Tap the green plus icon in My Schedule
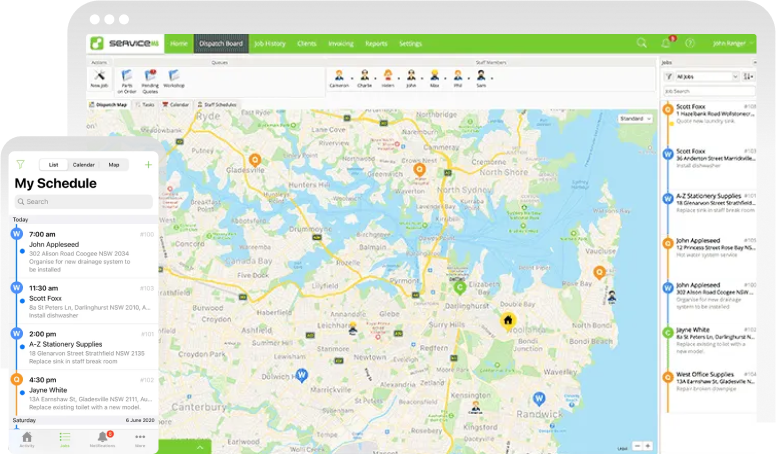 pos(148,164)
